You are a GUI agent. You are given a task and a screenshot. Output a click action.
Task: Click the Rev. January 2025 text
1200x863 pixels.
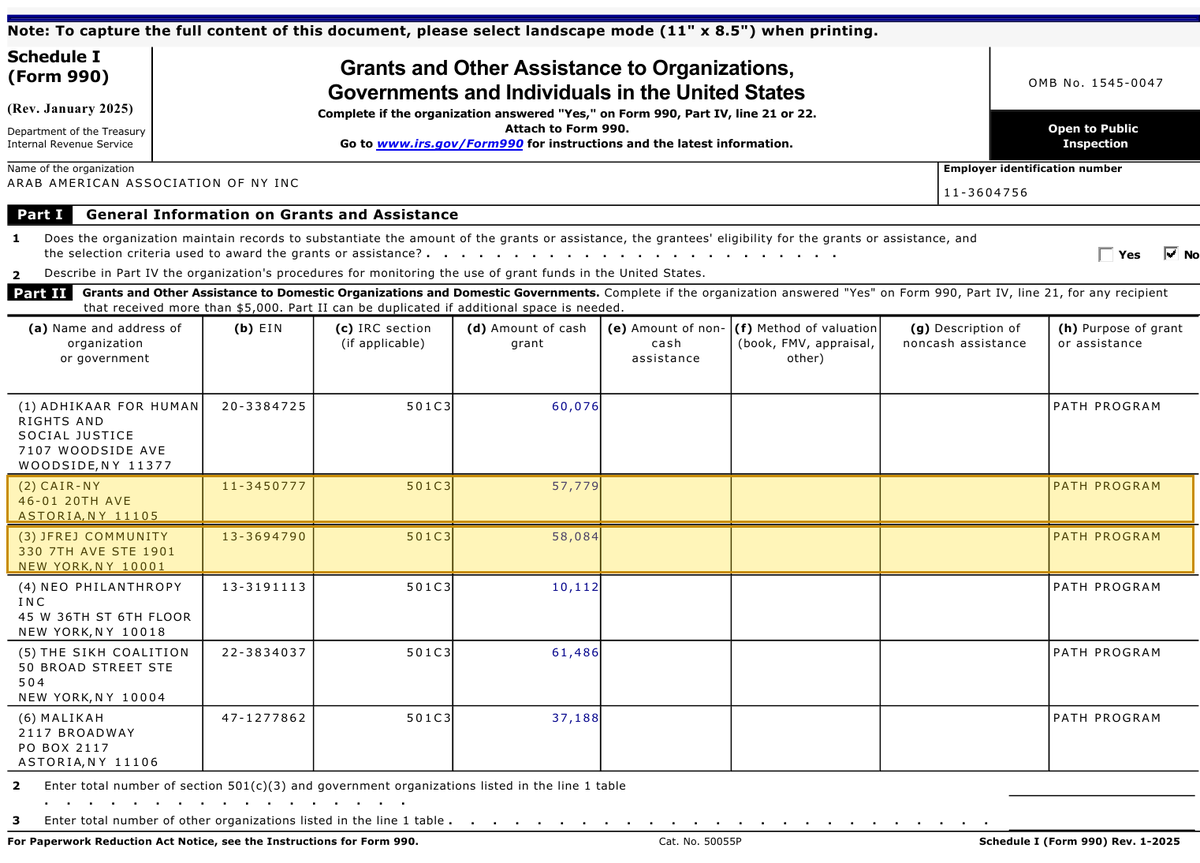click(x=70, y=108)
